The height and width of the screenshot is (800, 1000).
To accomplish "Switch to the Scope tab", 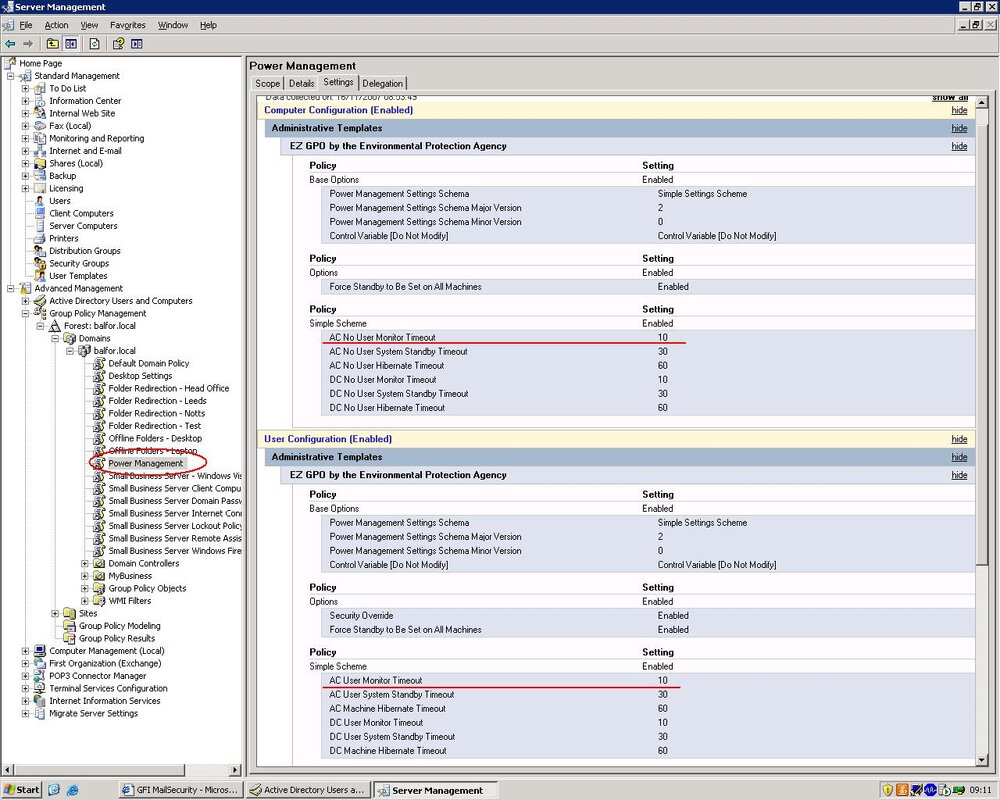I will [267, 83].
